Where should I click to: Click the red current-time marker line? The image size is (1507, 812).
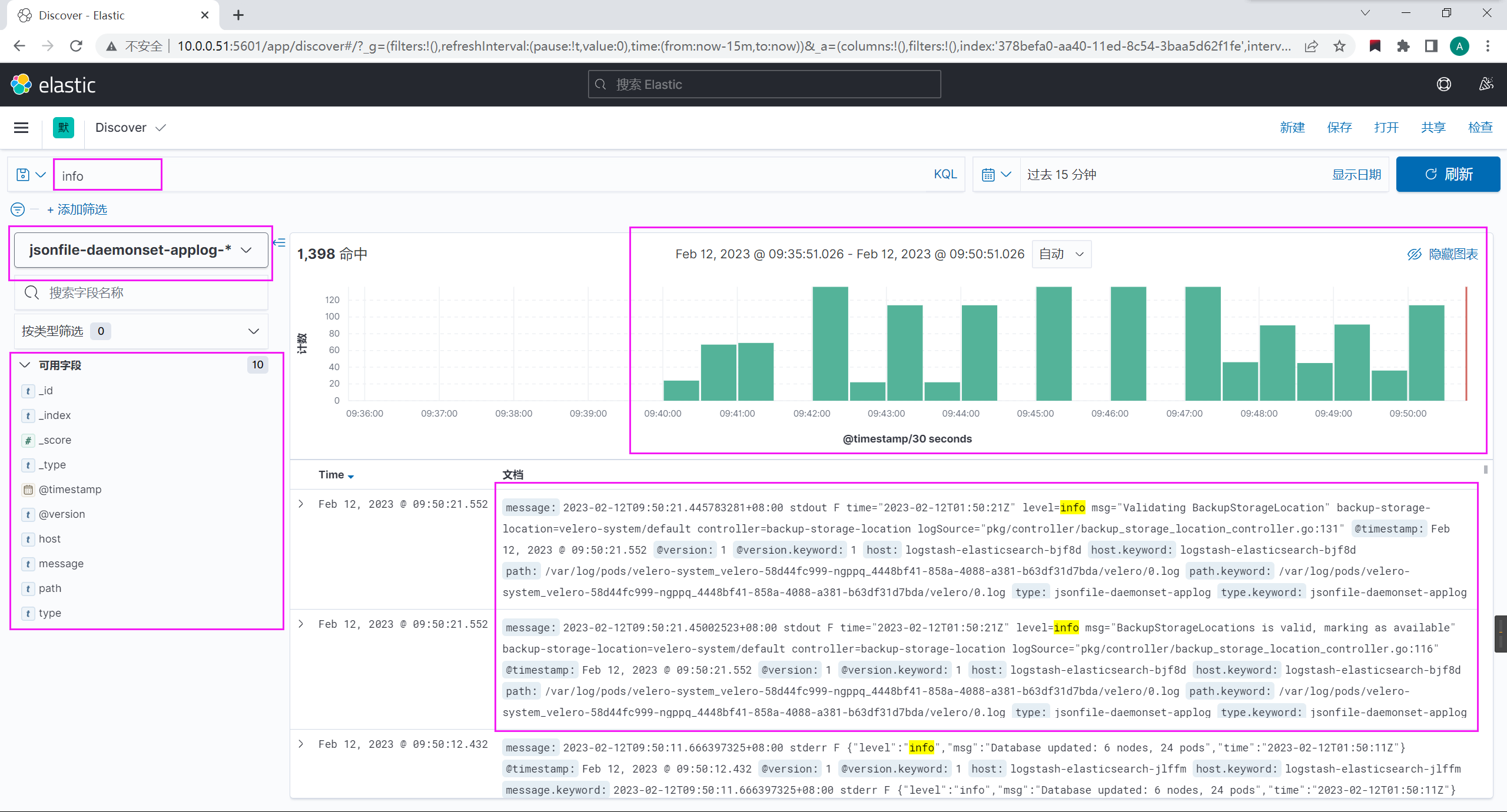pyautogui.click(x=1466, y=344)
